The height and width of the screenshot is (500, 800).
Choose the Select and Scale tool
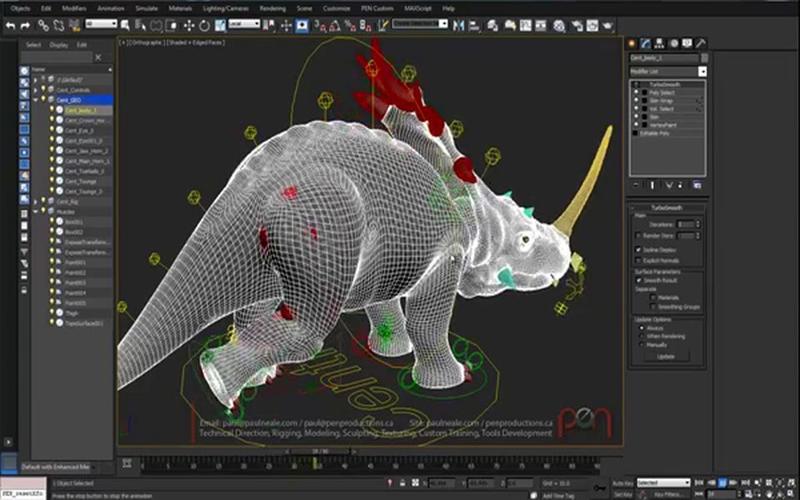tap(220, 26)
